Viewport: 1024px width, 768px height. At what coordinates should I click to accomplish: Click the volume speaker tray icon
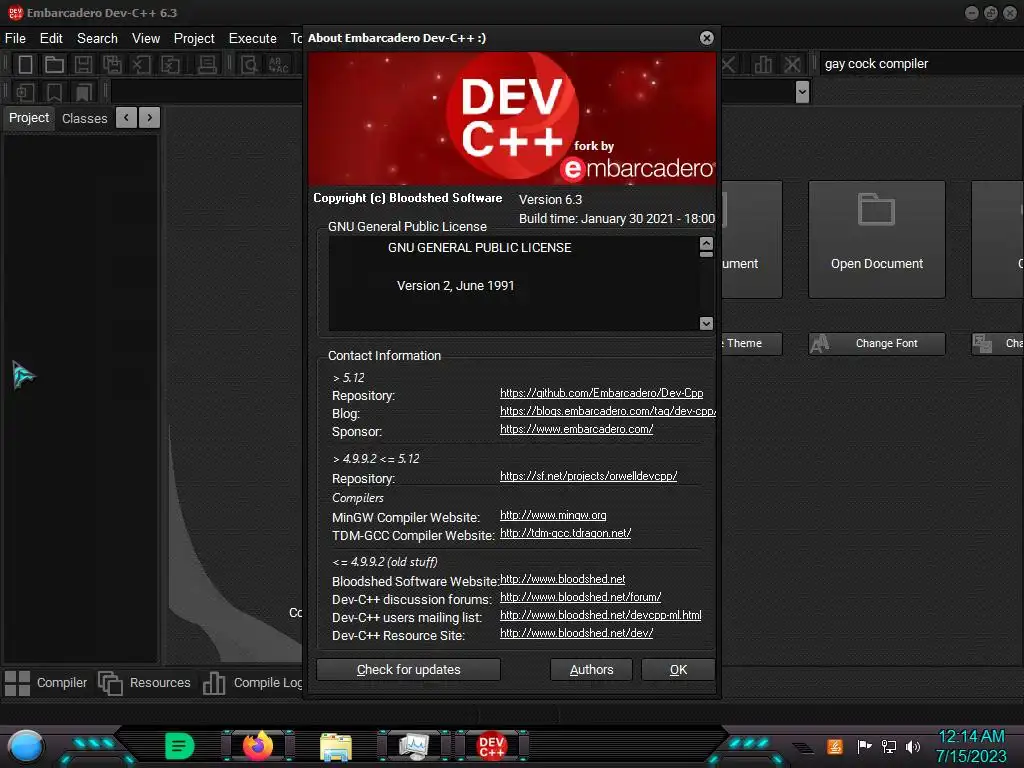[x=913, y=746]
